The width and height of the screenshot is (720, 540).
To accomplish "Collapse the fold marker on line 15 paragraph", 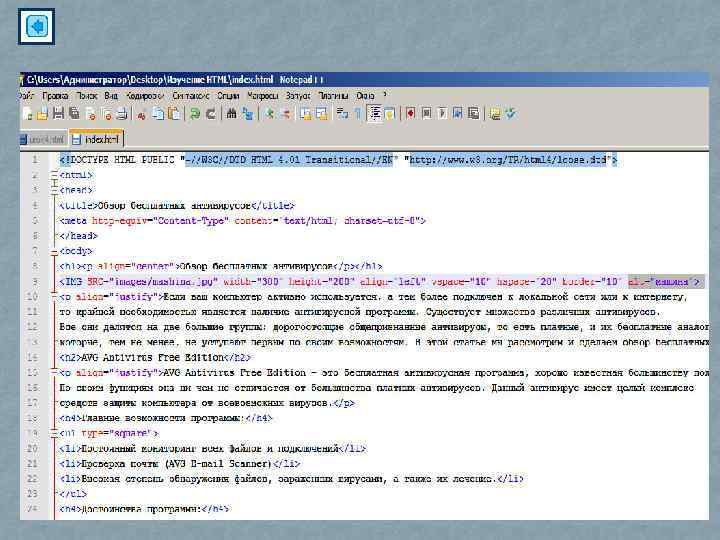I will [54, 372].
